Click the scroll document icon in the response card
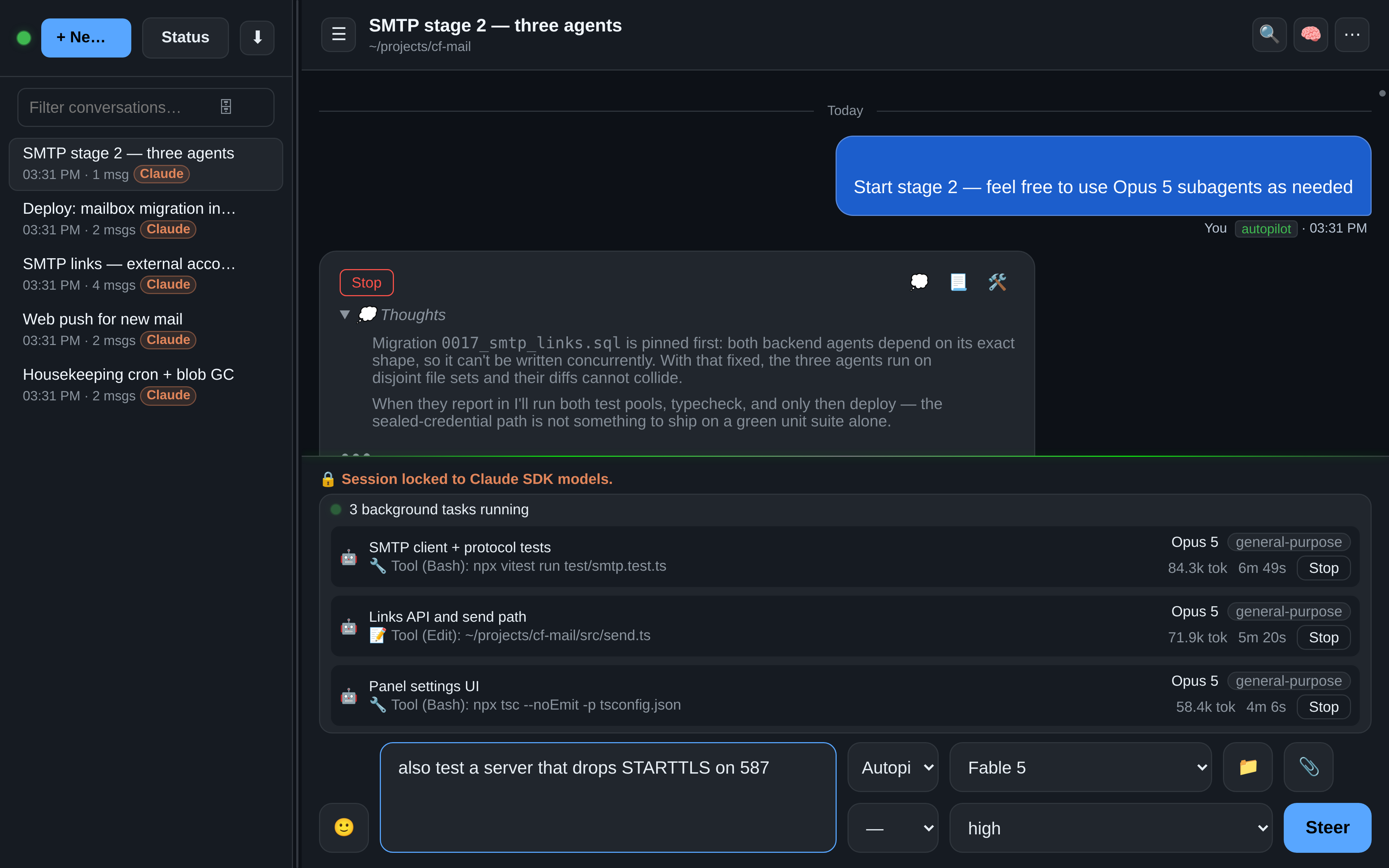The height and width of the screenshot is (868, 1389). point(958,282)
